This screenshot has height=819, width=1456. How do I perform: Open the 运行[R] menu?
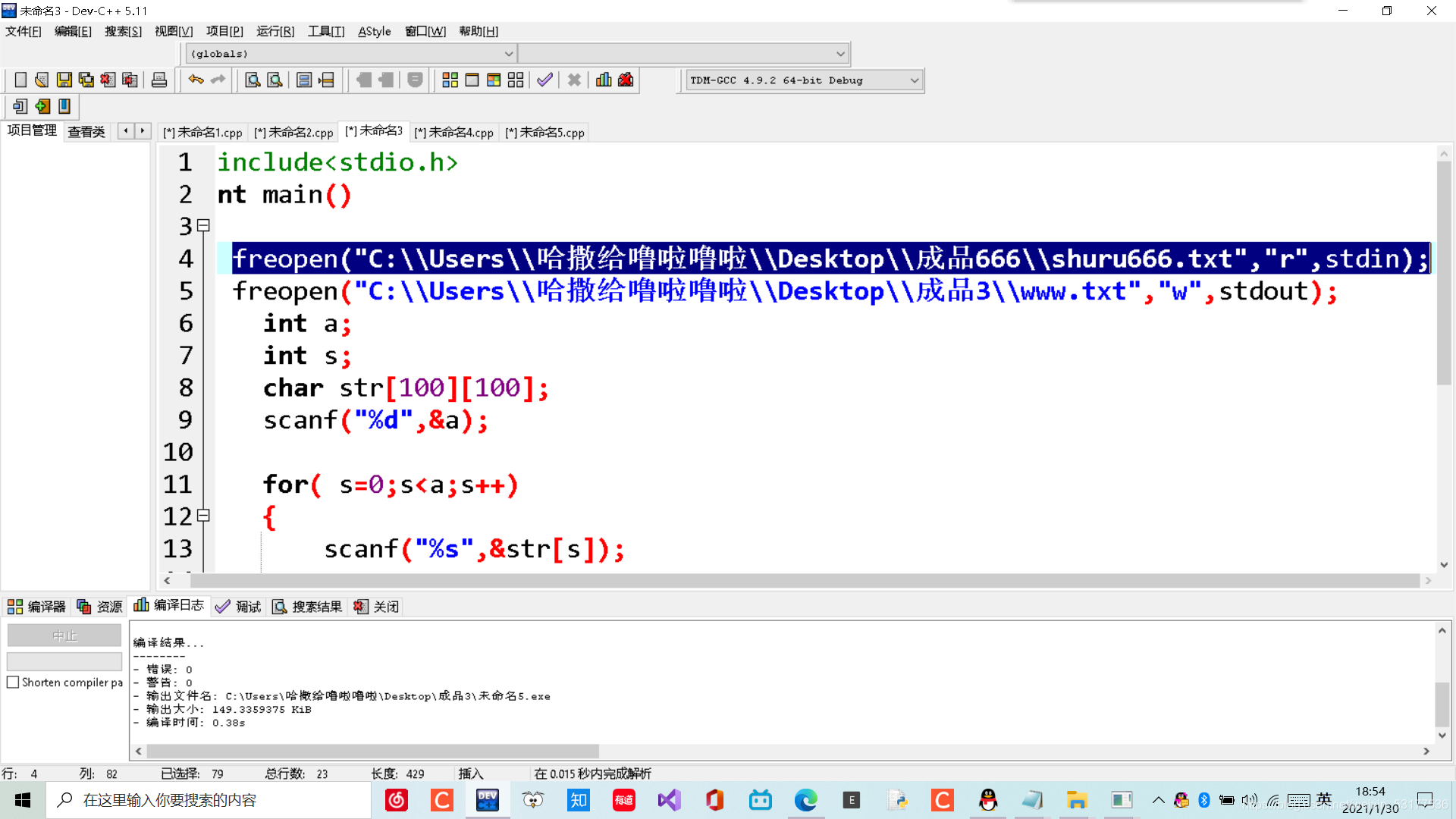click(275, 31)
